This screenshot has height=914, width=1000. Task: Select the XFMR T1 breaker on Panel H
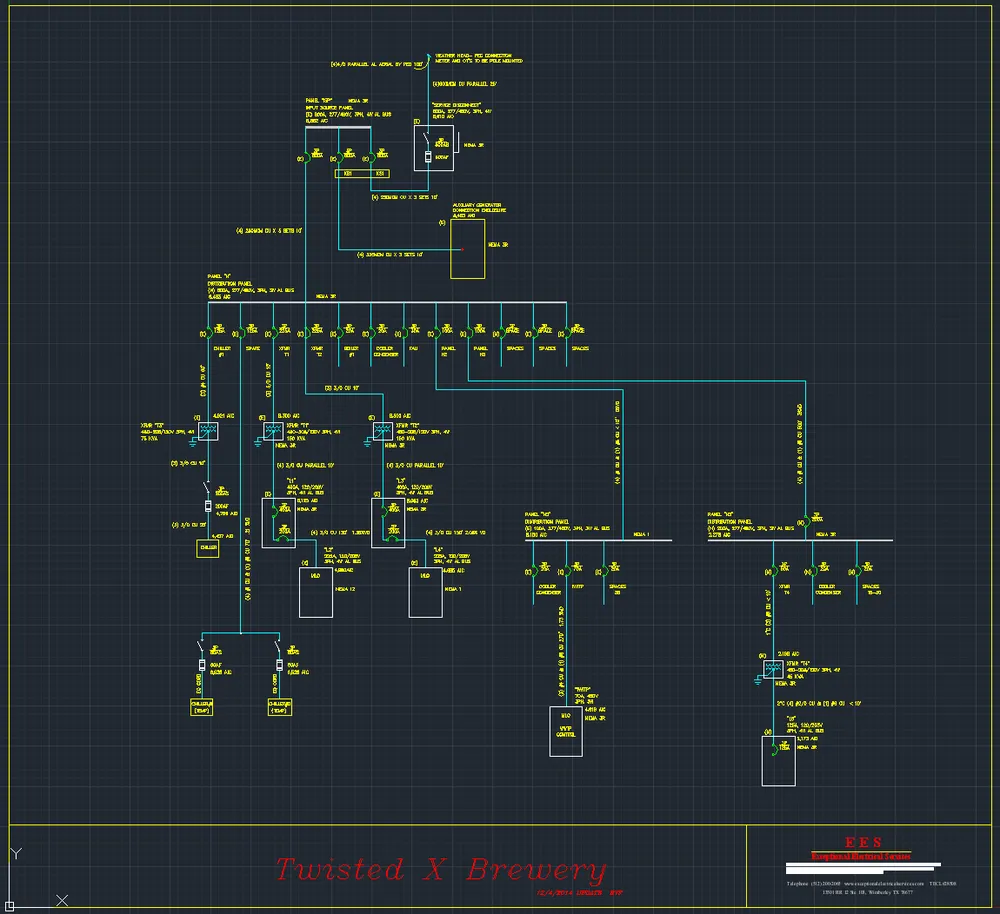(x=274, y=332)
